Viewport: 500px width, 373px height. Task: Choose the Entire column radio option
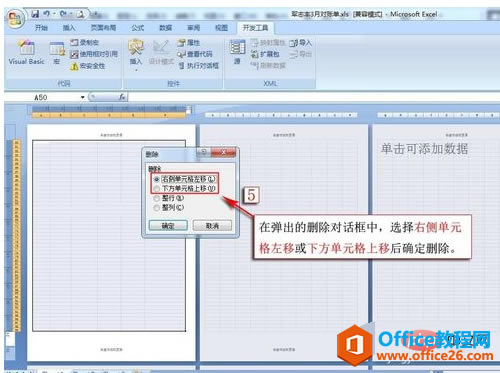(x=156, y=207)
